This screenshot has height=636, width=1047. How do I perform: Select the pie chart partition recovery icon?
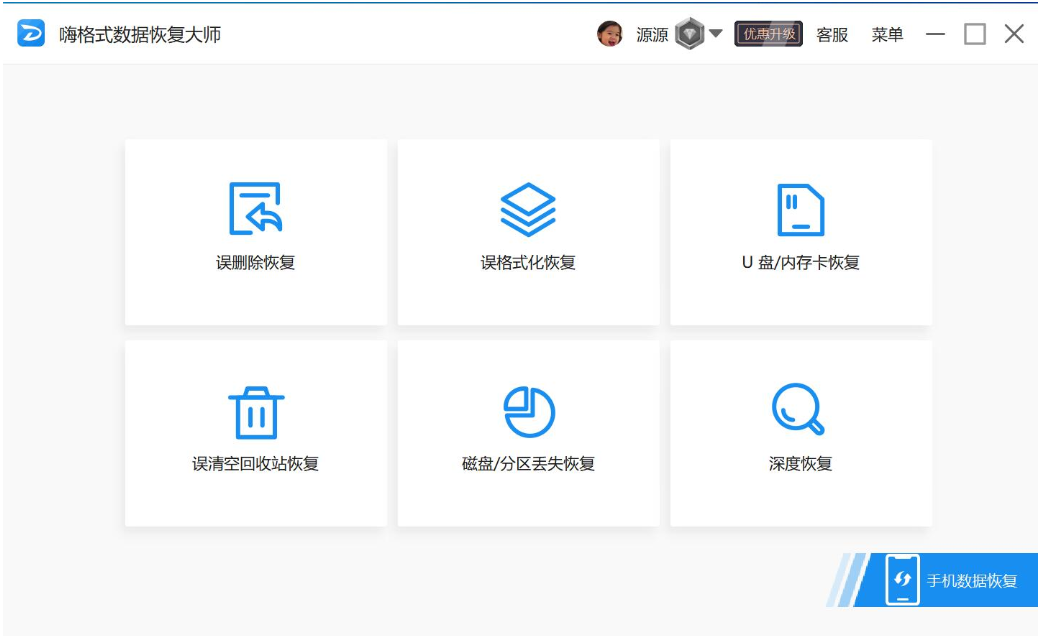[x=528, y=411]
